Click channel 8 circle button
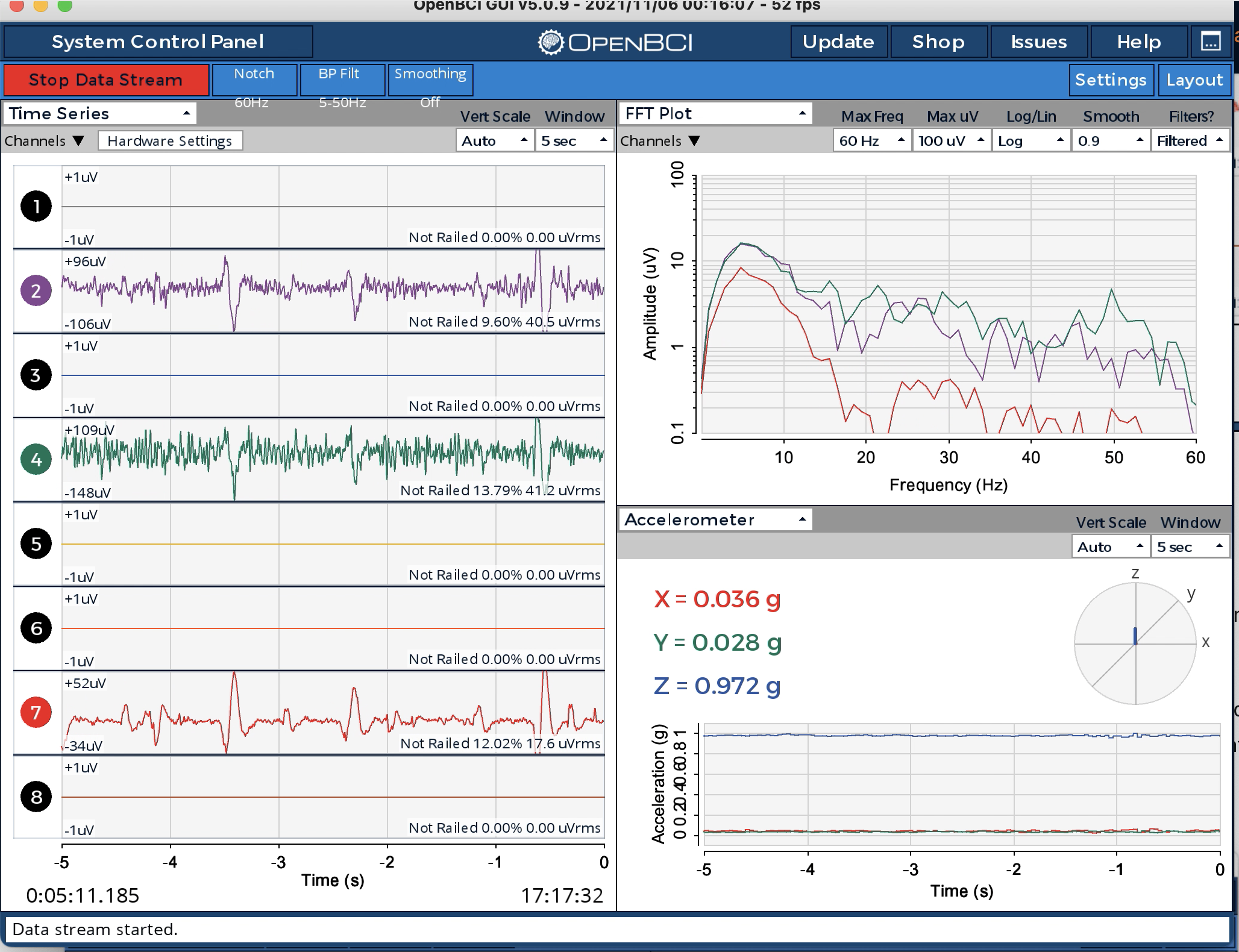This screenshot has width=1239, height=952. point(36,797)
